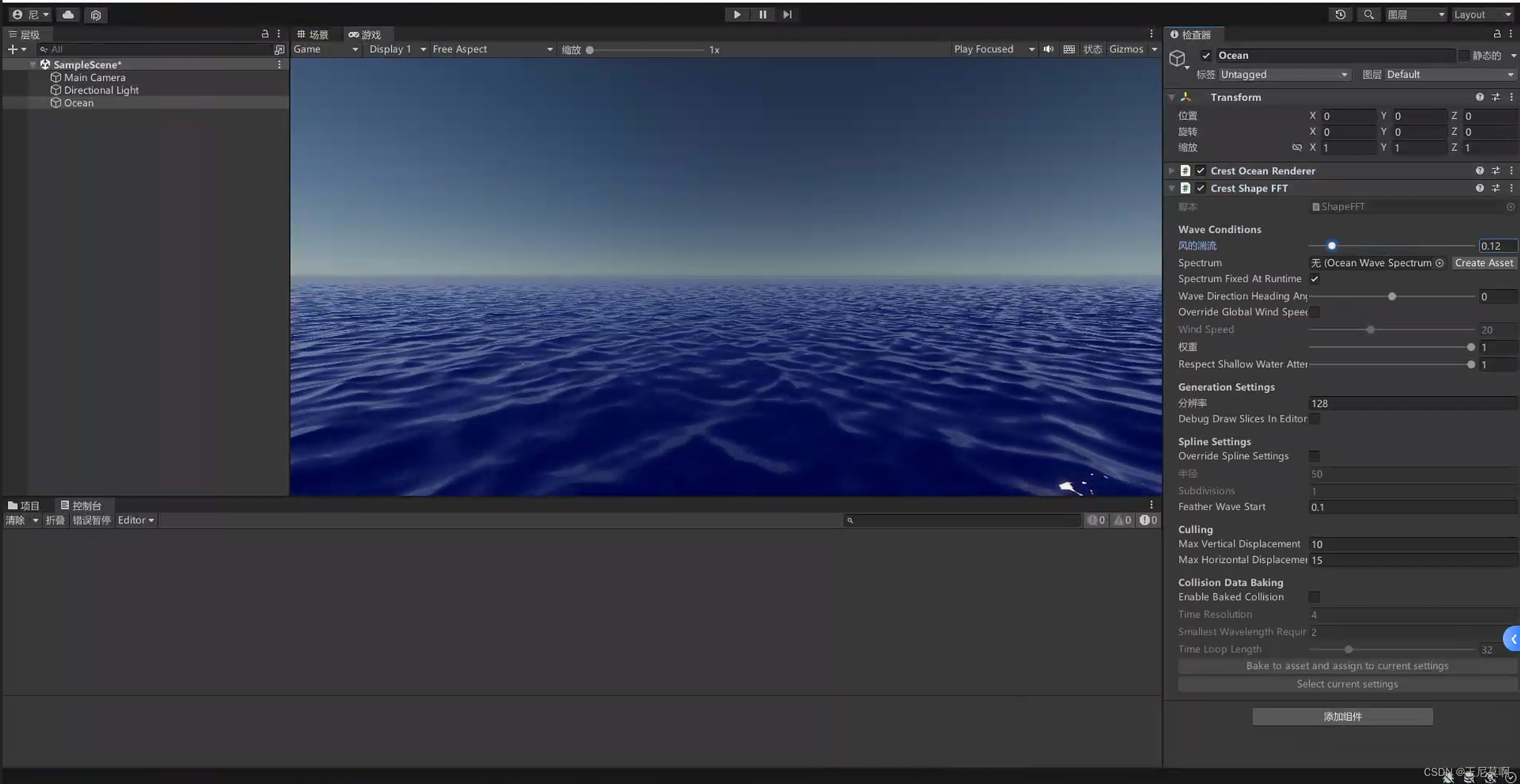Switch to the 场景 scene tab

(313, 35)
